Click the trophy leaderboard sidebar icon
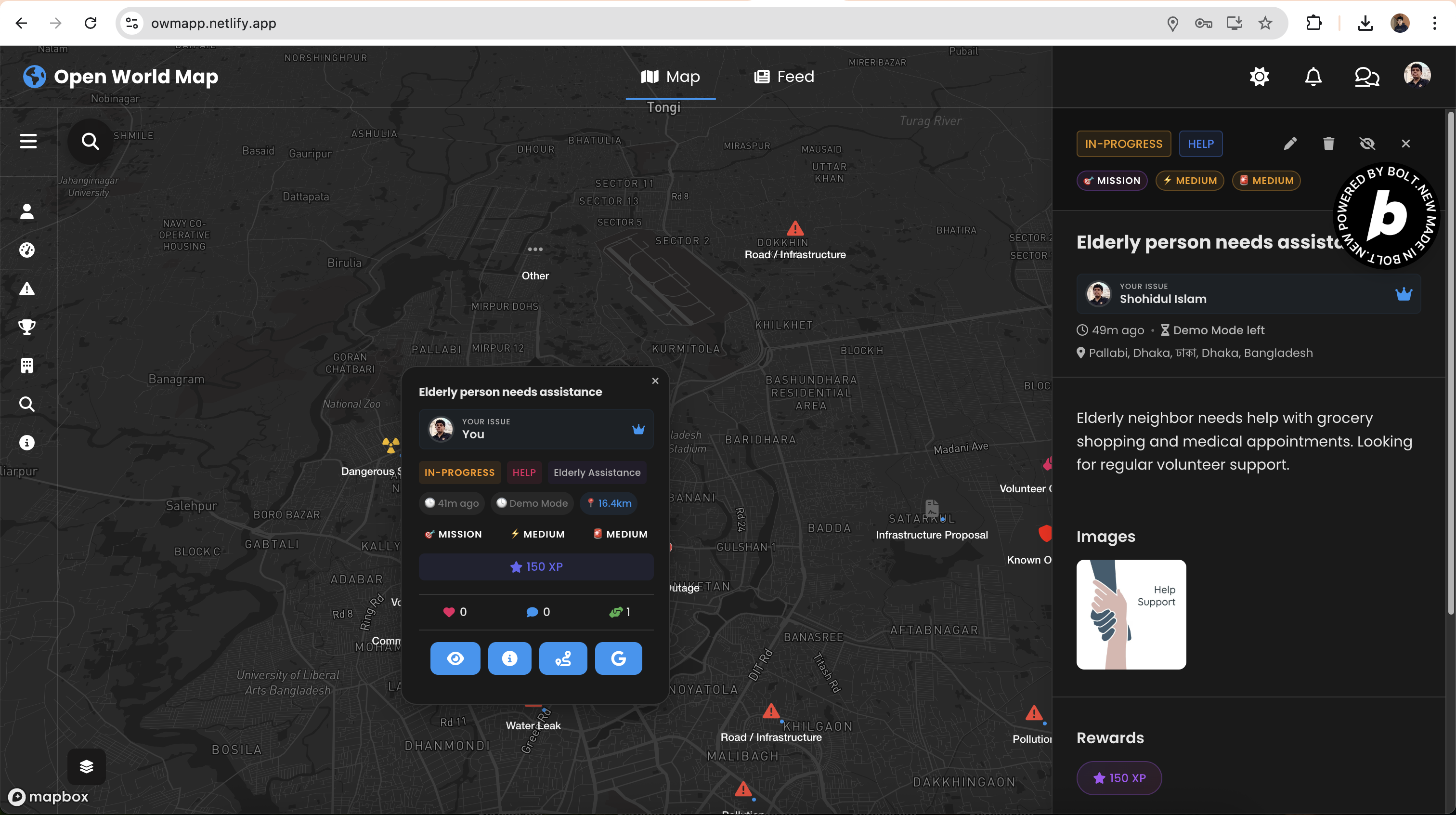 [26, 327]
